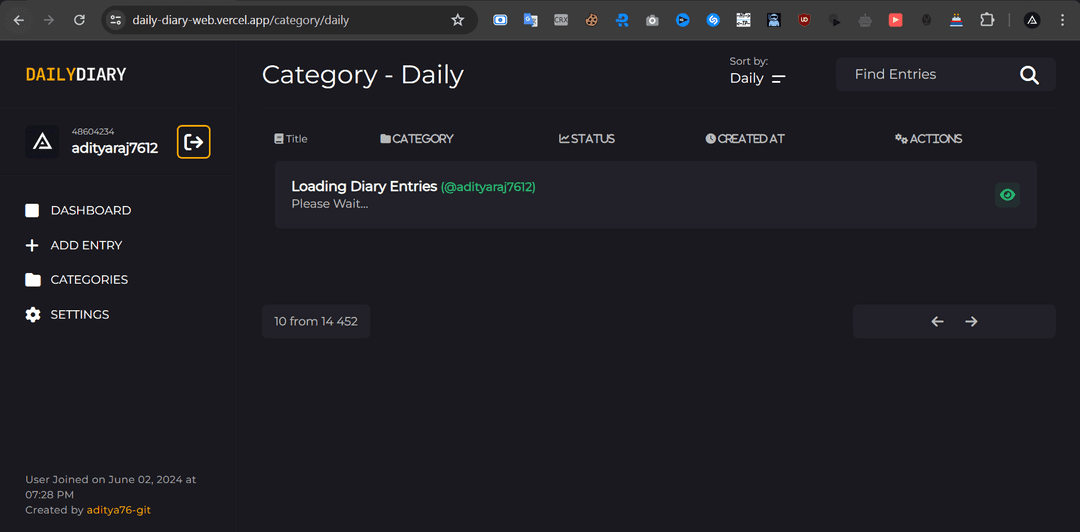Open the aditya76-git creator link

119,510
